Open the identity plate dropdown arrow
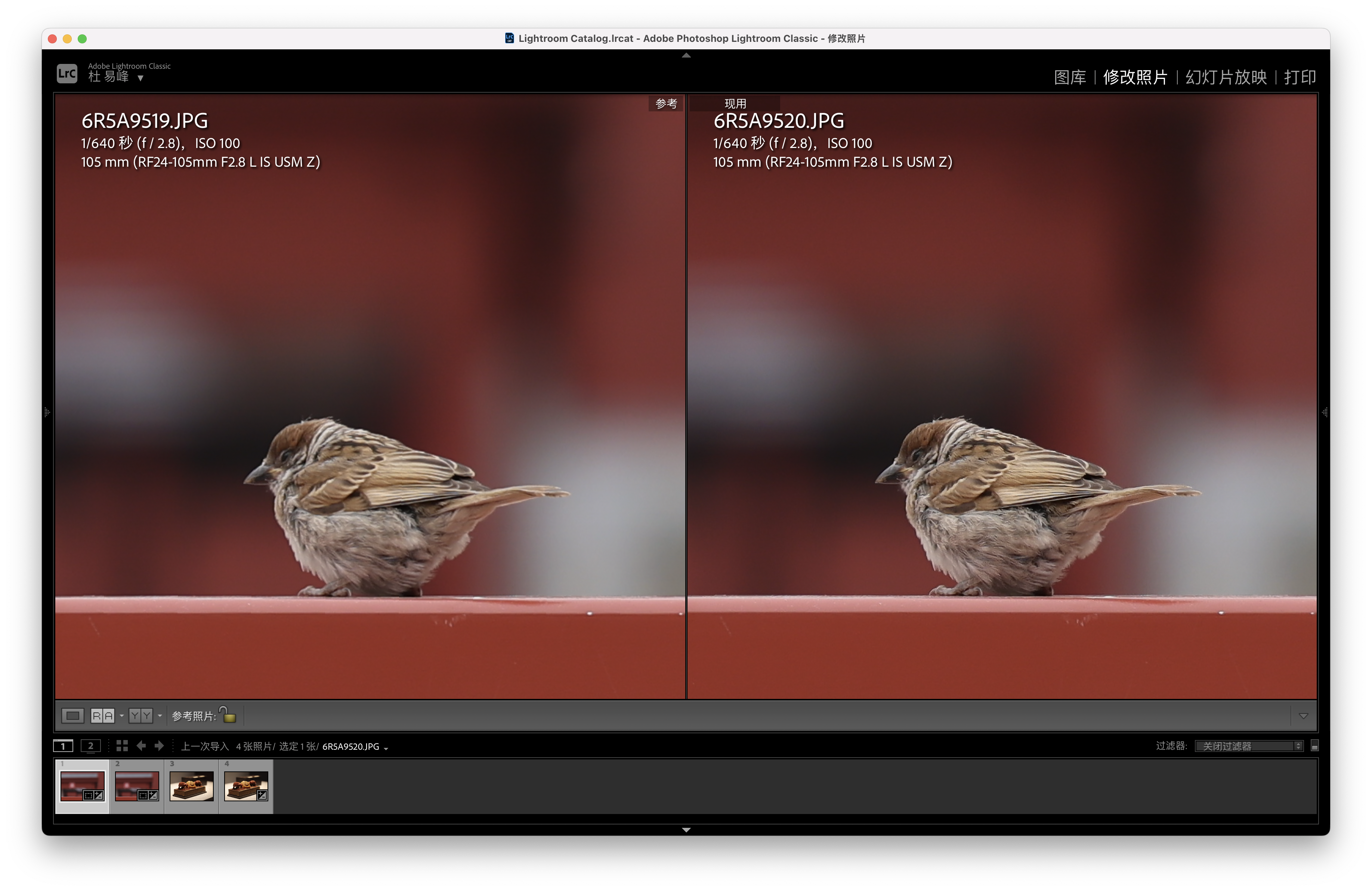The image size is (1372, 891). pyautogui.click(x=140, y=78)
